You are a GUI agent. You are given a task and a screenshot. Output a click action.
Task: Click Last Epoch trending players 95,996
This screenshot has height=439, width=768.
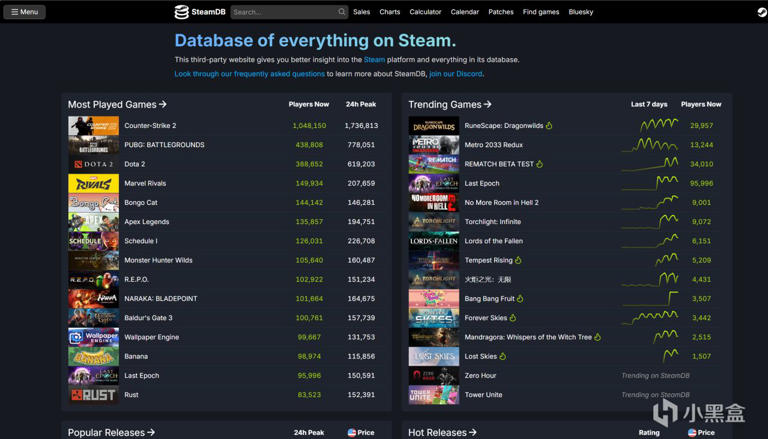(701, 183)
